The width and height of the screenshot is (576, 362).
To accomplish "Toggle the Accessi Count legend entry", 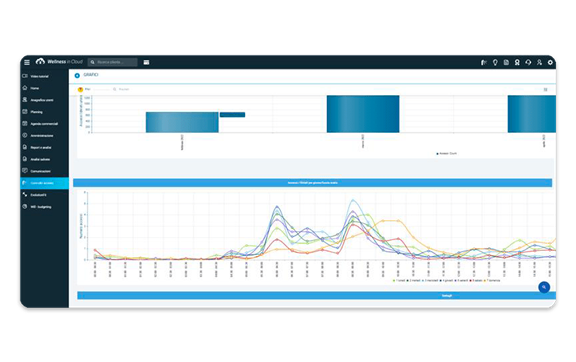I will pyautogui.click(x=446, y=154).
